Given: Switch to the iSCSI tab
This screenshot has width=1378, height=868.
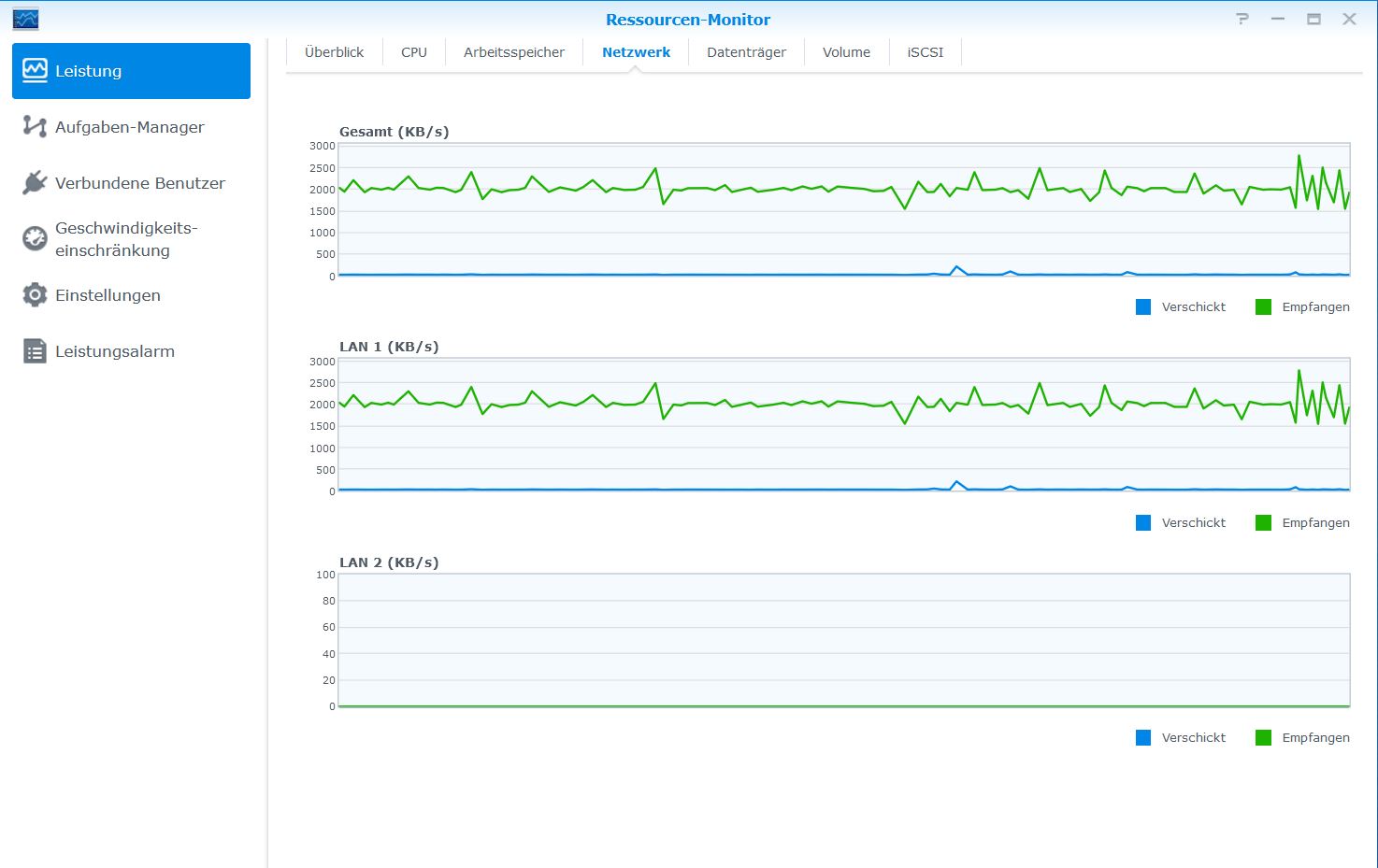Looking at the screenshot, I should [926, 52].
